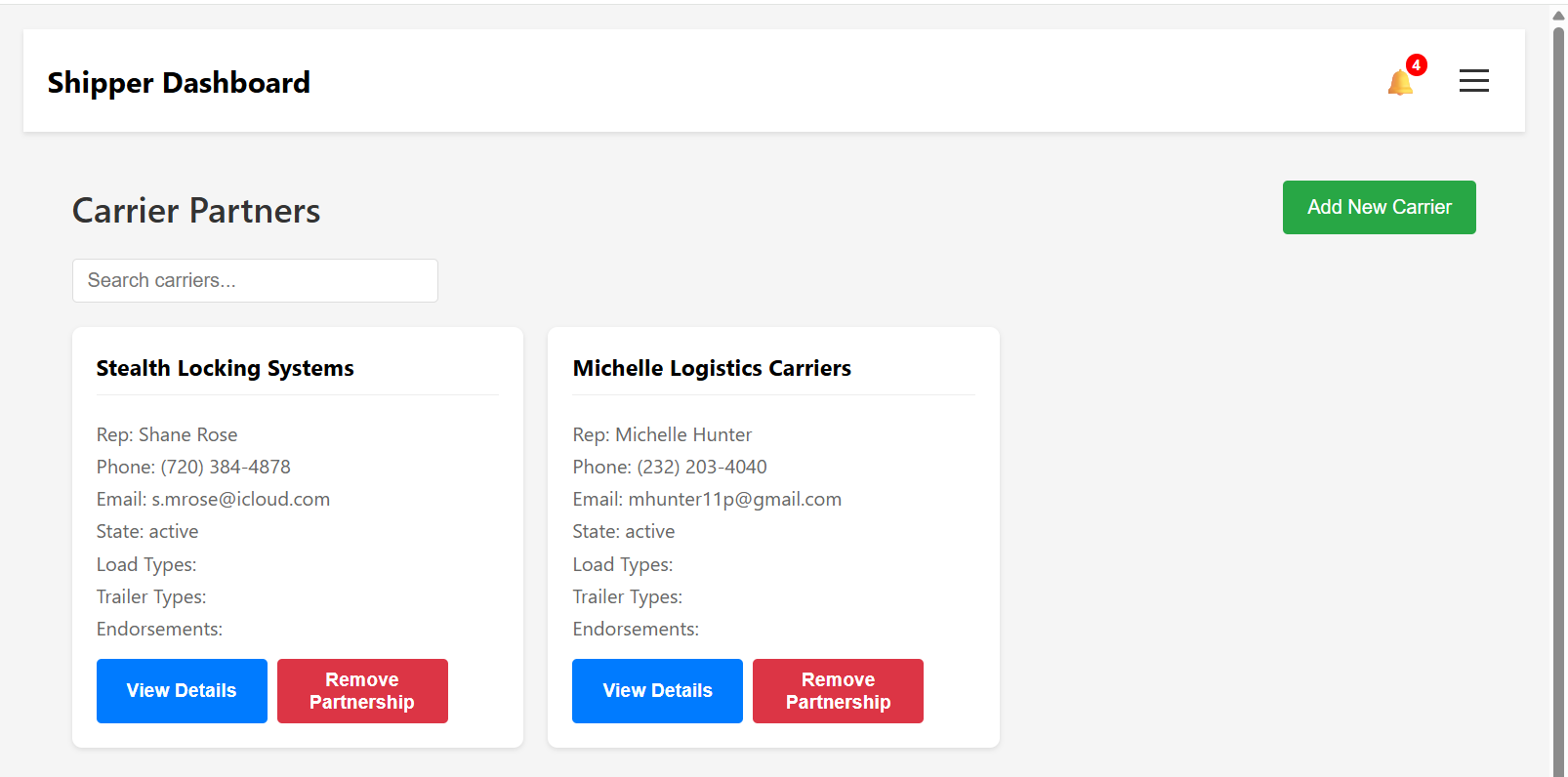This screenshot has height=777, width=1568.
Task: Click the phone number (720) 384-4878
Action: pyautogui.click(x=226, y=467)
